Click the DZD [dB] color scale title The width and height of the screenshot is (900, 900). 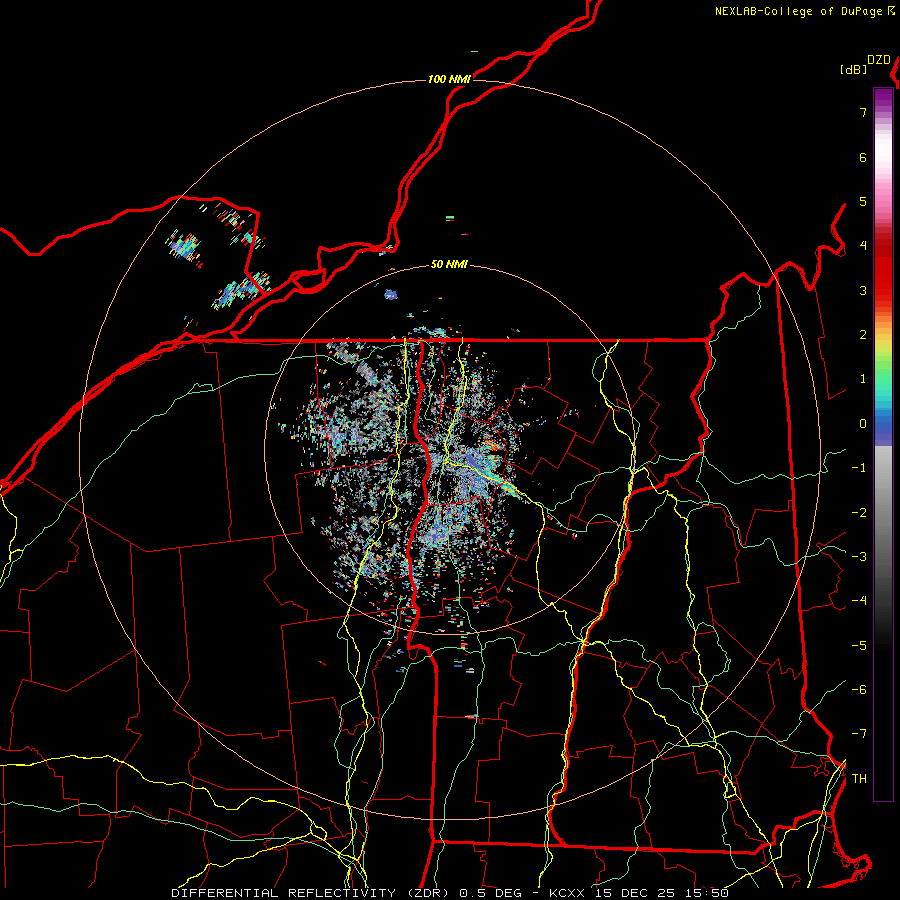coord(865,64)
